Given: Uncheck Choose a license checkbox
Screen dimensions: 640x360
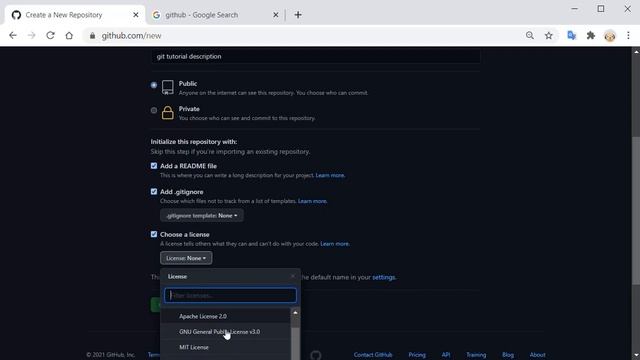Looking at the screenshot, I should pos(154,234).
